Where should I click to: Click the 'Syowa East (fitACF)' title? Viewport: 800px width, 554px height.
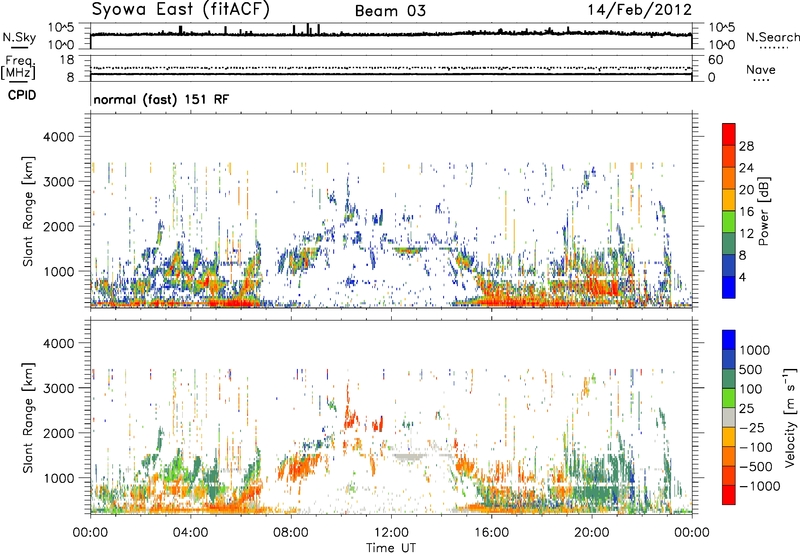(181, 10)
